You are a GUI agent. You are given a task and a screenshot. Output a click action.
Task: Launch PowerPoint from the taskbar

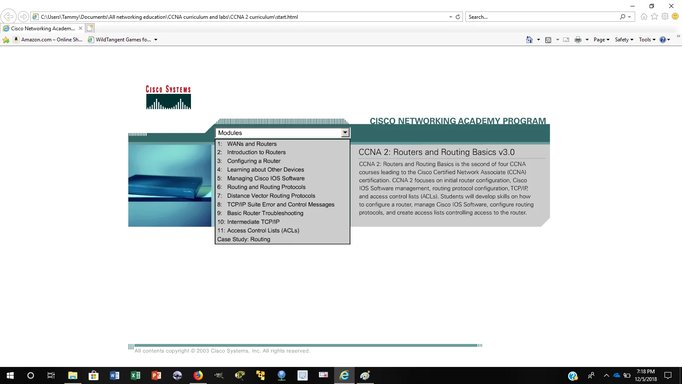[x=156, y=375]
